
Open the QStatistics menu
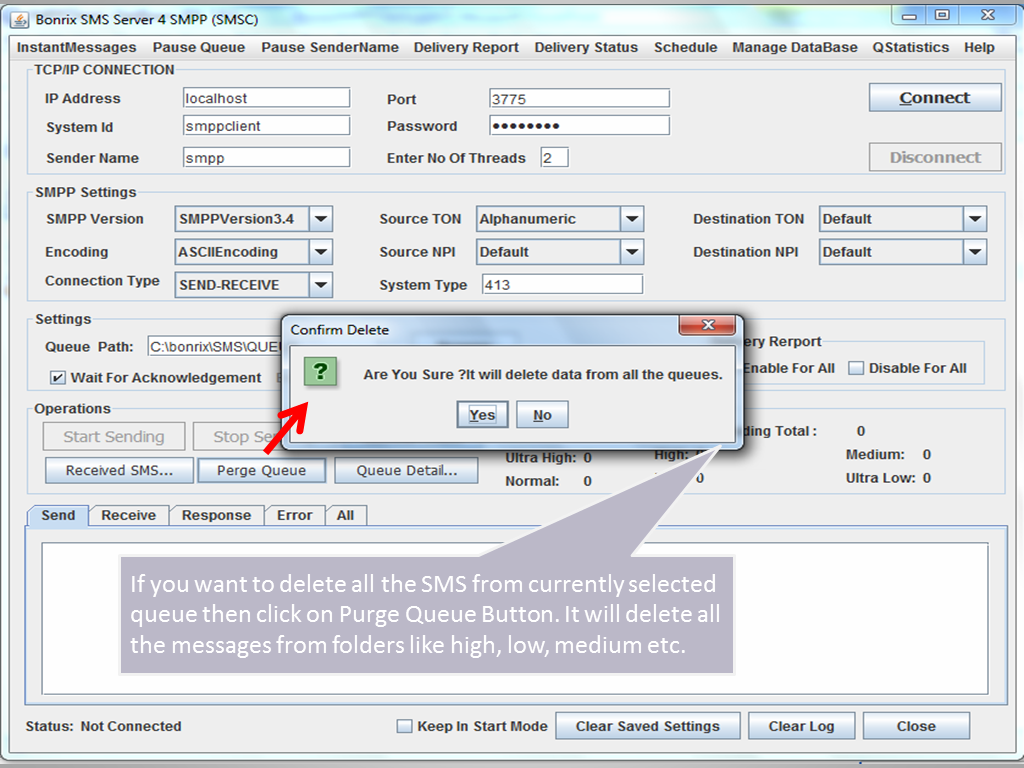click(x=910, y=47)
